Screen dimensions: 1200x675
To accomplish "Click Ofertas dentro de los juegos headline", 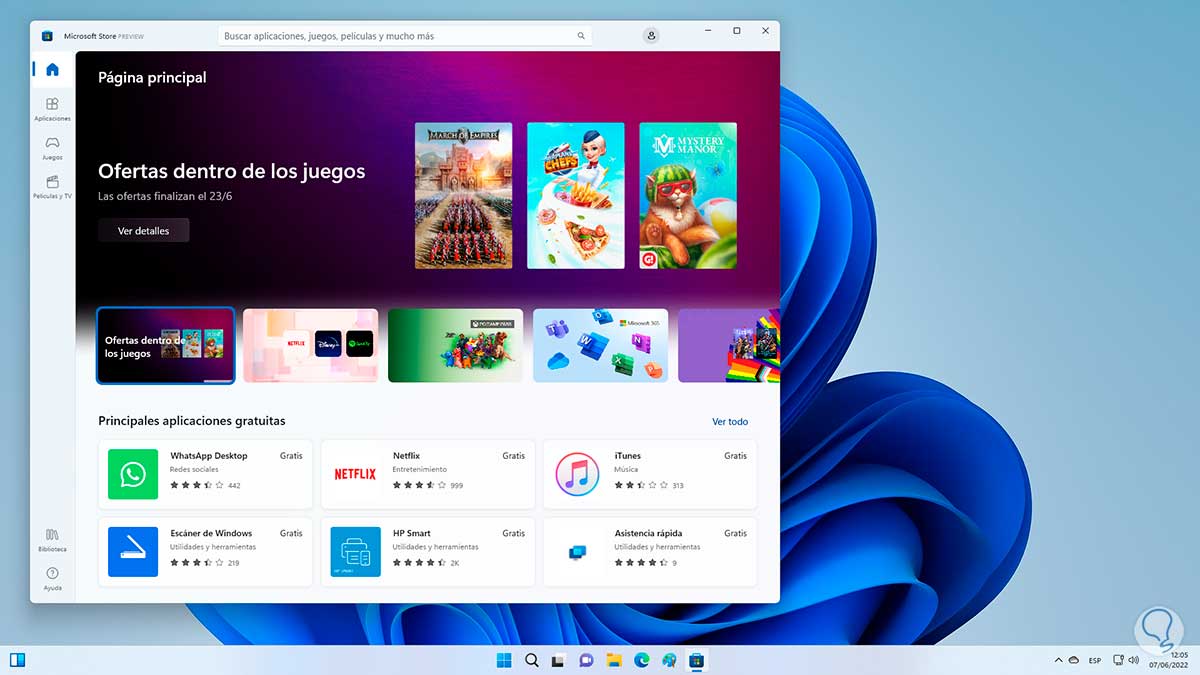I will pyautogui.click(x=232, y=171).
